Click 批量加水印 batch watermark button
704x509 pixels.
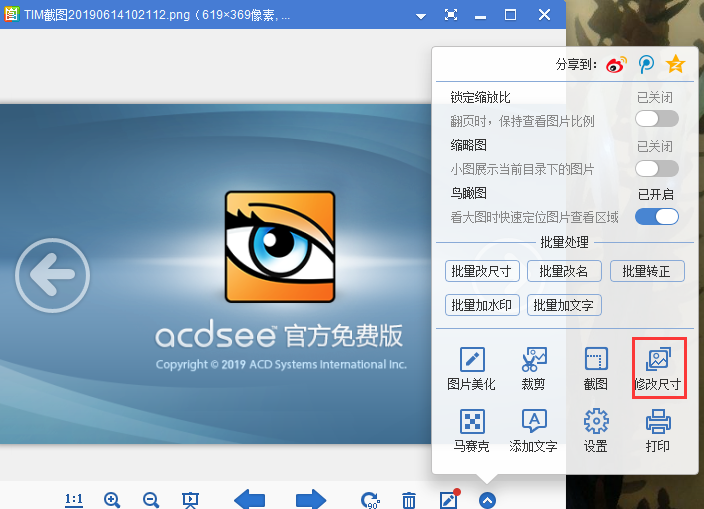482,305
